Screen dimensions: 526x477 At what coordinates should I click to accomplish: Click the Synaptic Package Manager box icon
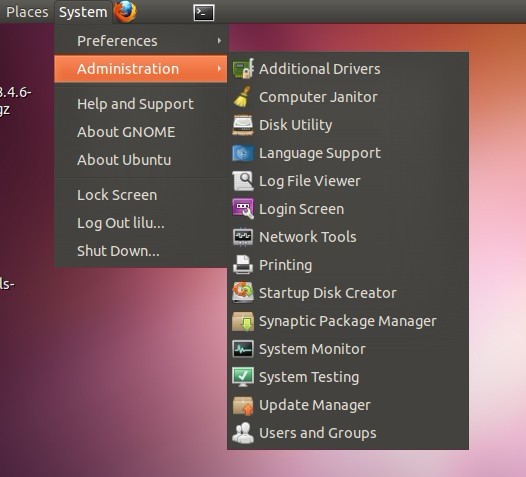(x=243, y=321)
